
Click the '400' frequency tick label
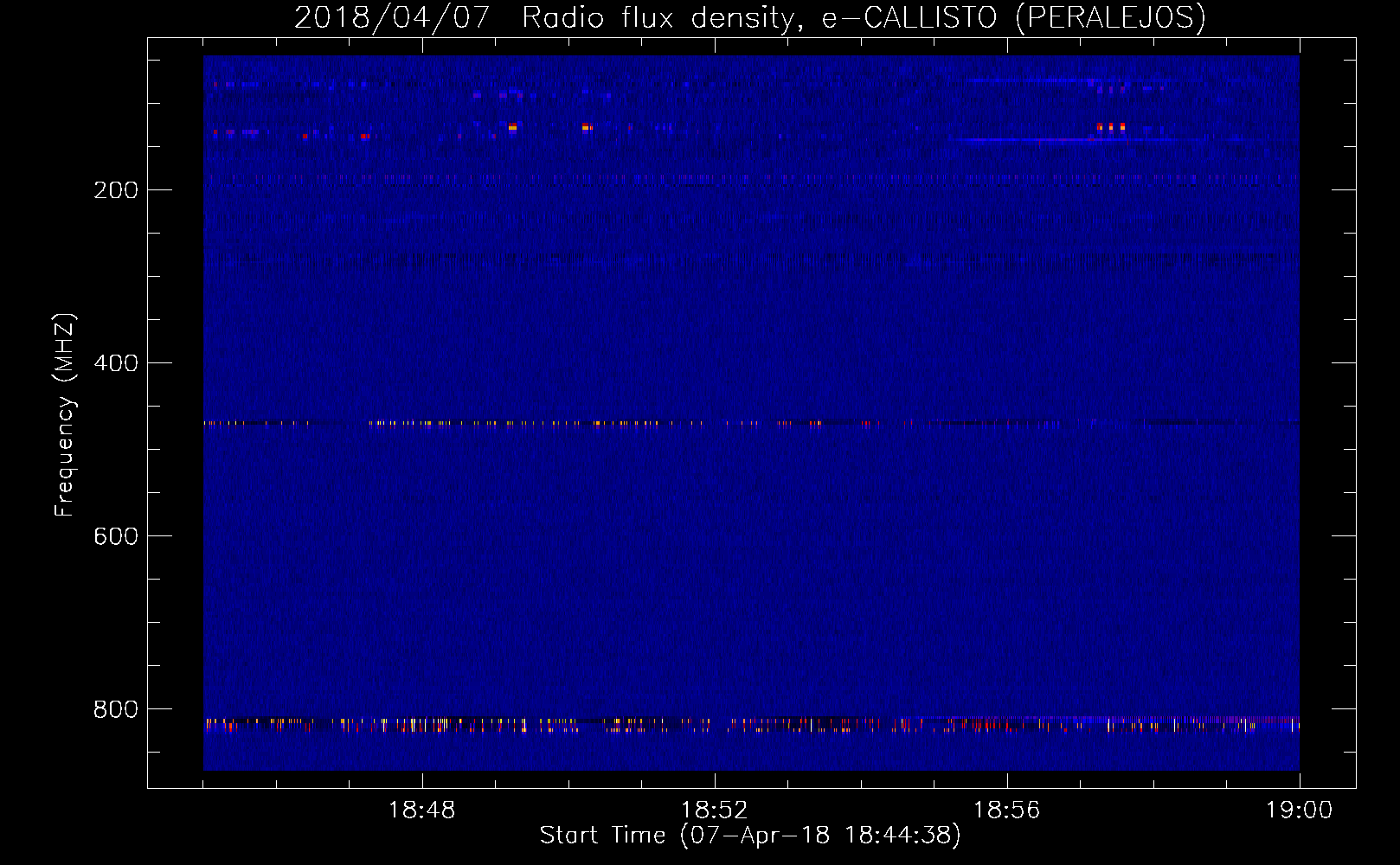coord(116,363)
